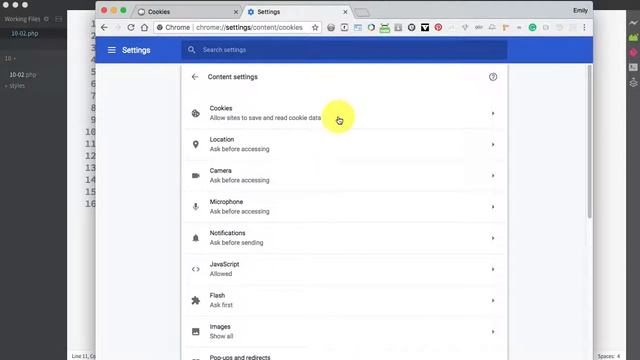Click the Images picture icon
The image size is (640, 360).
pyautogui.click(x=196, y=331)
